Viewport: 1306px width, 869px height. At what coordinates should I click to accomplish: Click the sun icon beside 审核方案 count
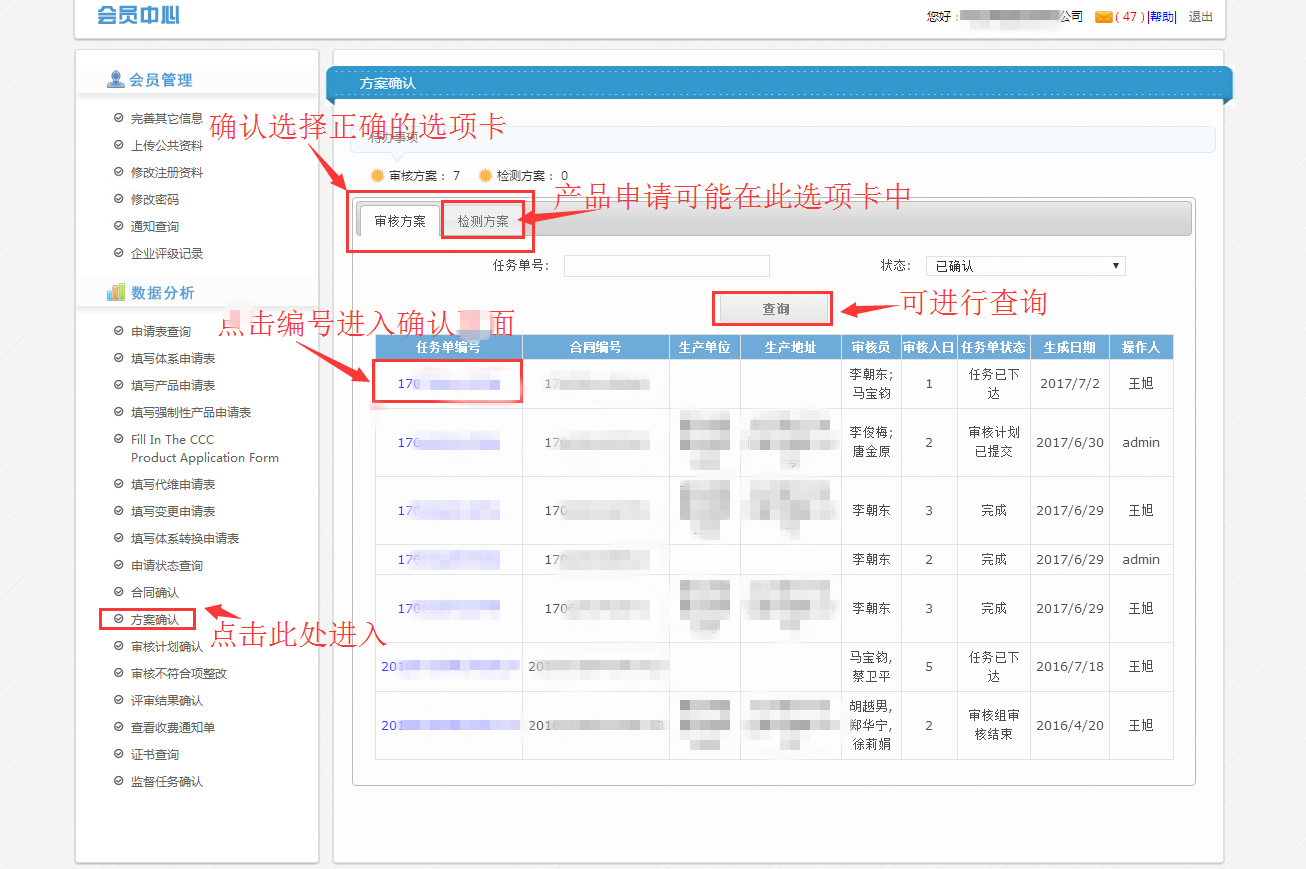377,176
